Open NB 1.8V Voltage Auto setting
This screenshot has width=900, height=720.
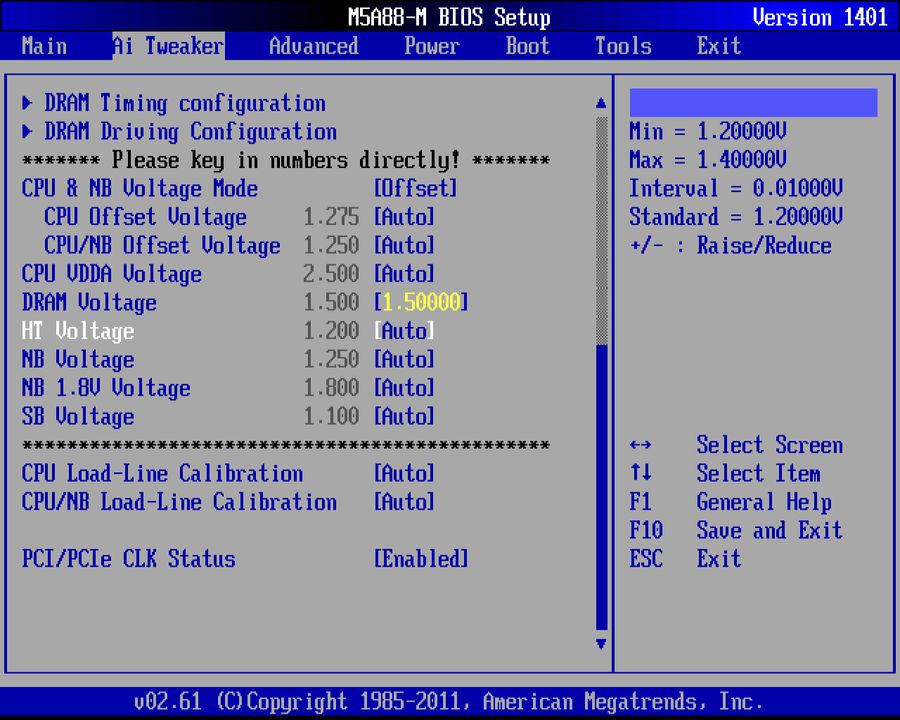tap(404, 388)
